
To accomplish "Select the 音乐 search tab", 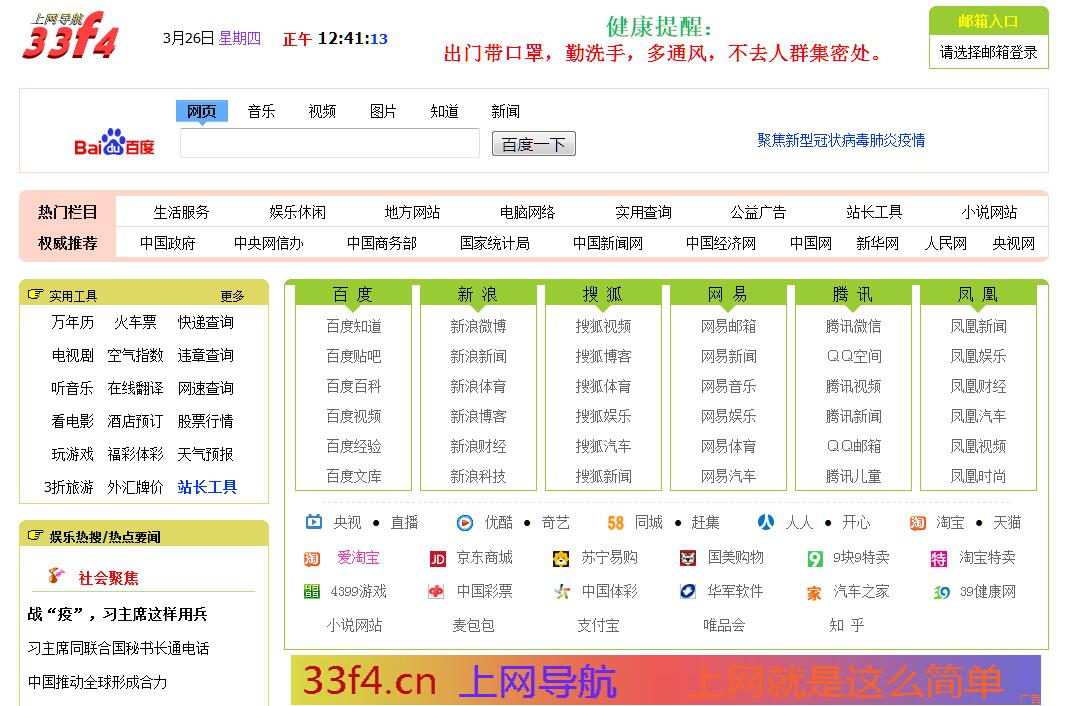I will pyautogui.click(x=261, y=111).
